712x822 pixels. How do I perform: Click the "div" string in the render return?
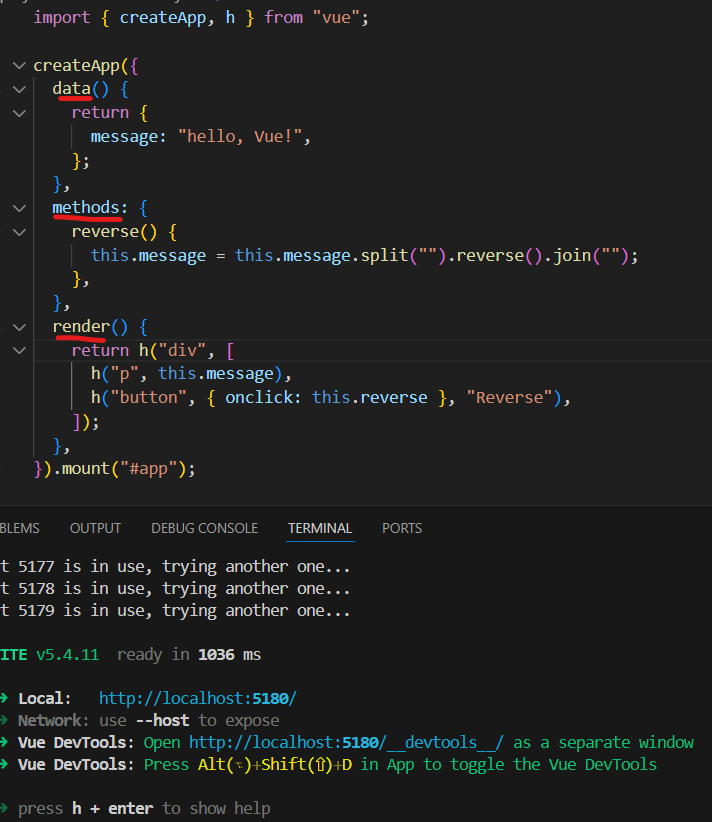coord(182,350)
